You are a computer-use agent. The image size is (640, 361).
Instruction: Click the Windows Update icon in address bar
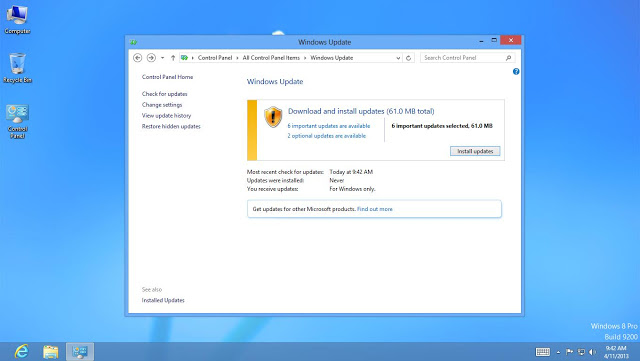click(184, 58)
